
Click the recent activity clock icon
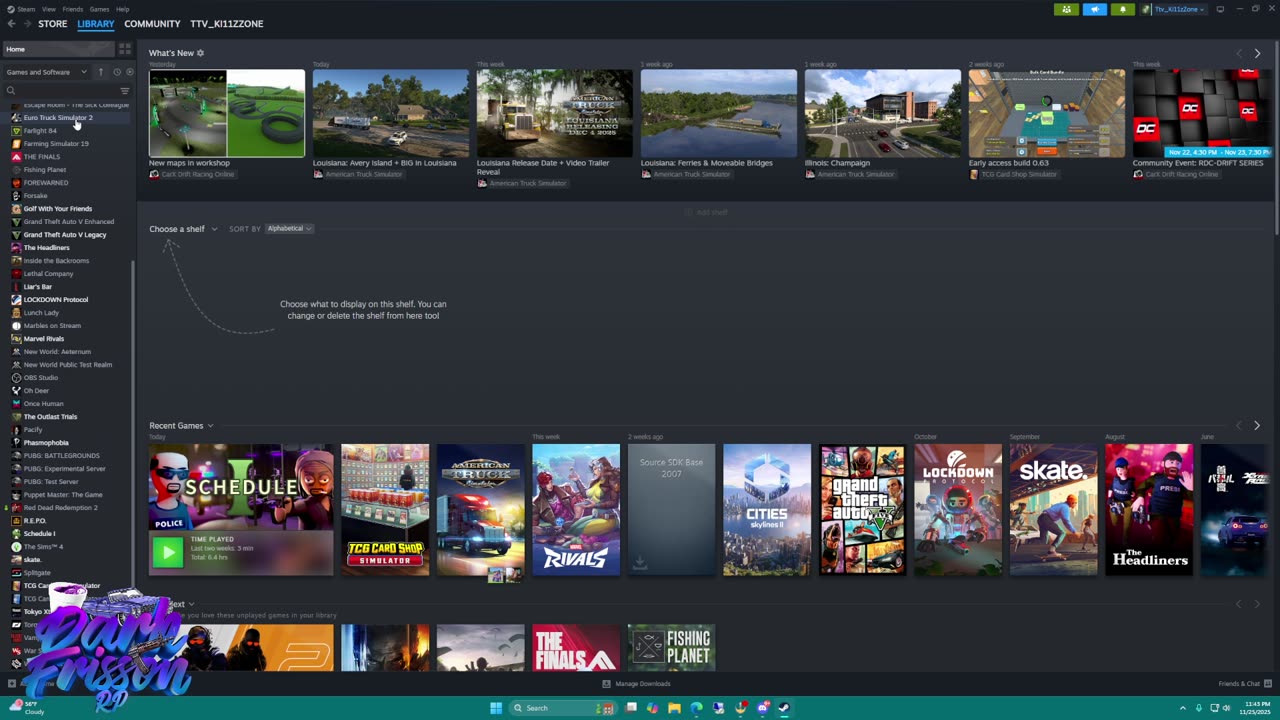116,72
